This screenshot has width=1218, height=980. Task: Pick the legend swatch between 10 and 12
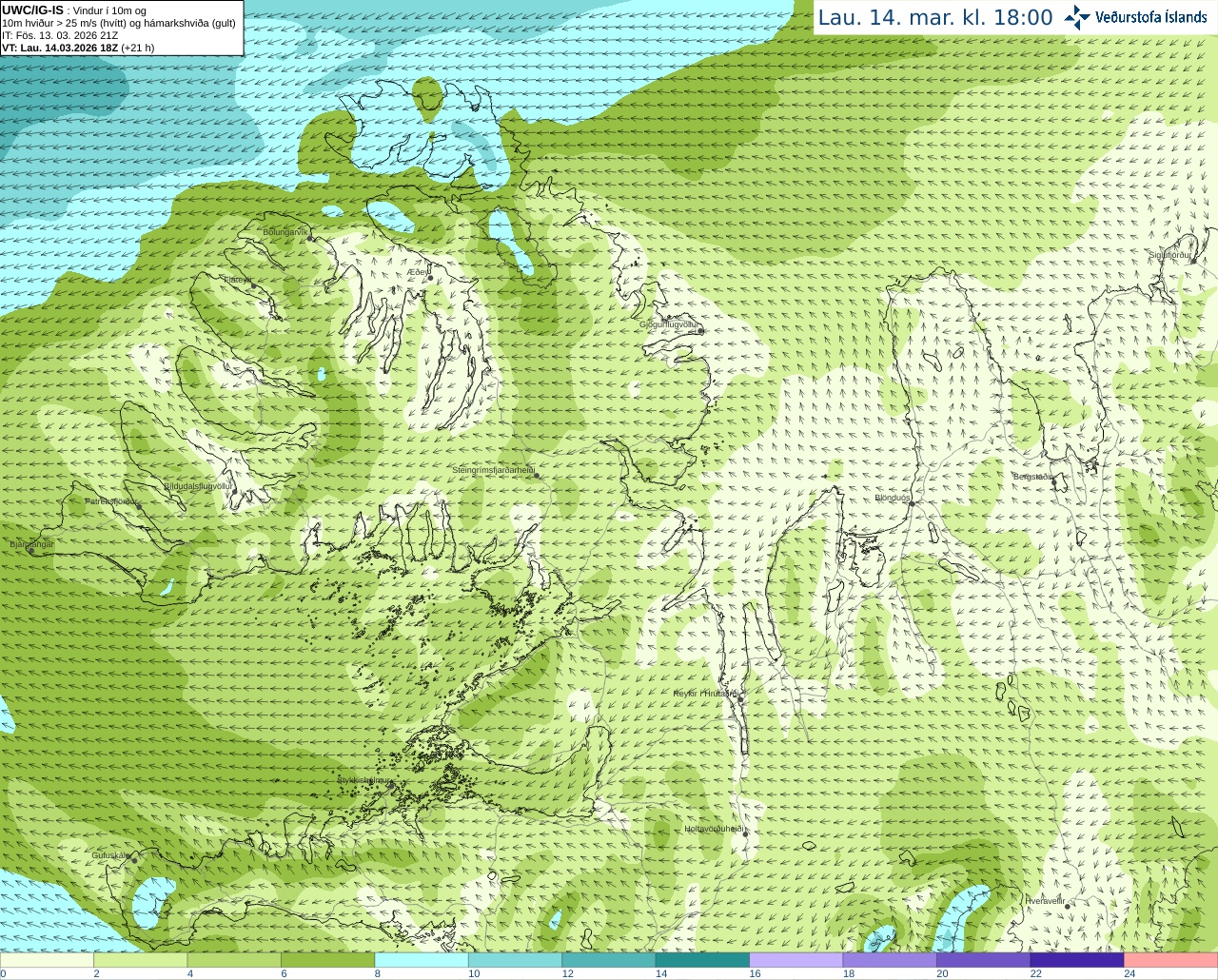click(516, 960)
